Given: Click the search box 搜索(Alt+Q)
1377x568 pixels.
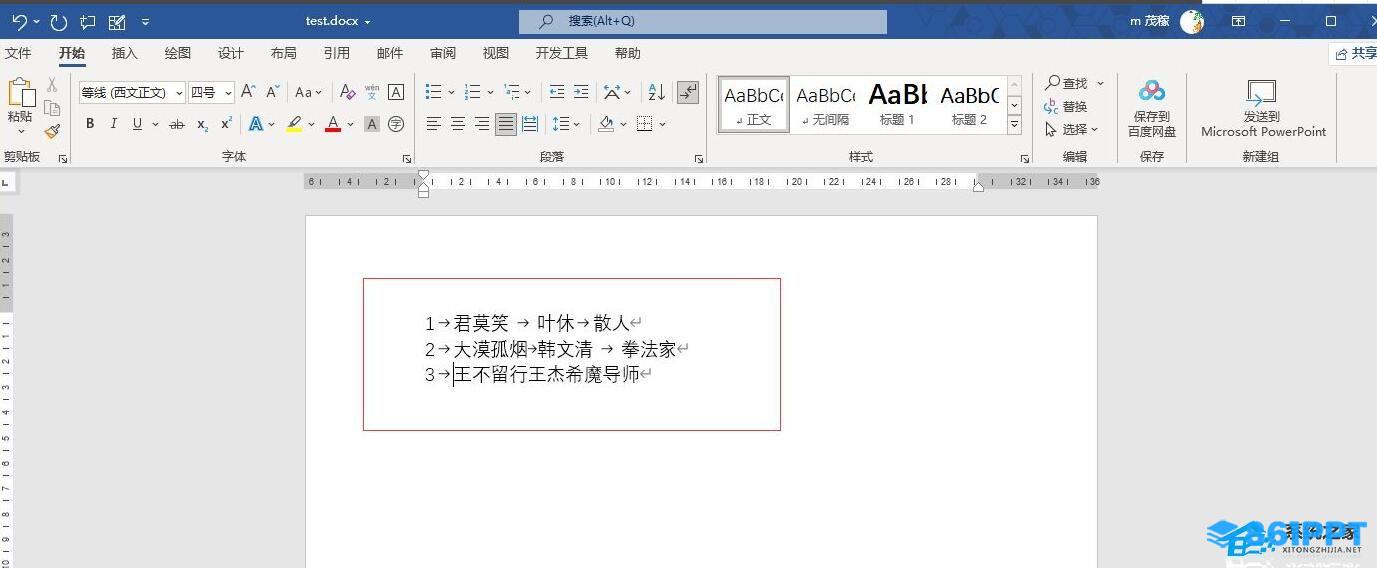Looking at the screenshot, I should pyautogui.click(x=702, y=21).
